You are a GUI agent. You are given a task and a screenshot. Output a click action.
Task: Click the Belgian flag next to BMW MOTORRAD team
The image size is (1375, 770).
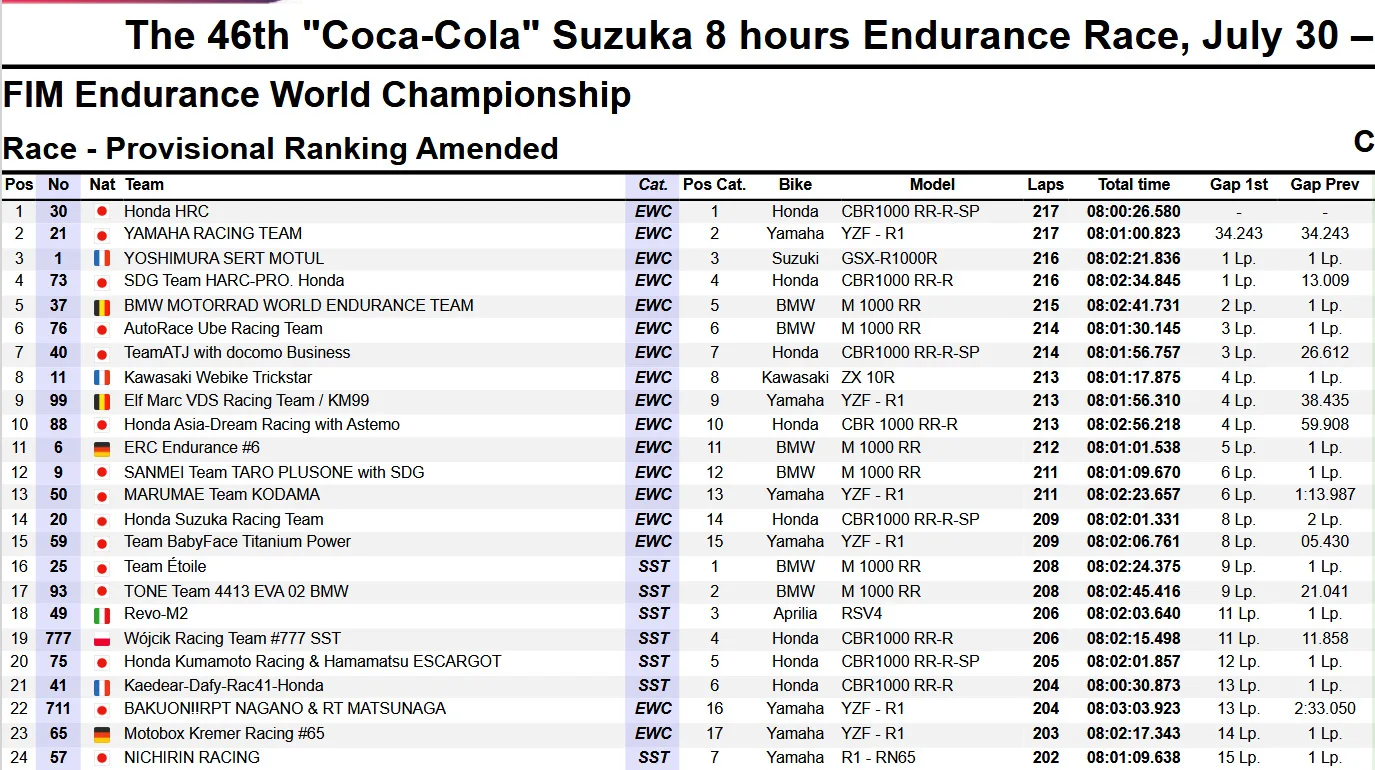[101, 306]
